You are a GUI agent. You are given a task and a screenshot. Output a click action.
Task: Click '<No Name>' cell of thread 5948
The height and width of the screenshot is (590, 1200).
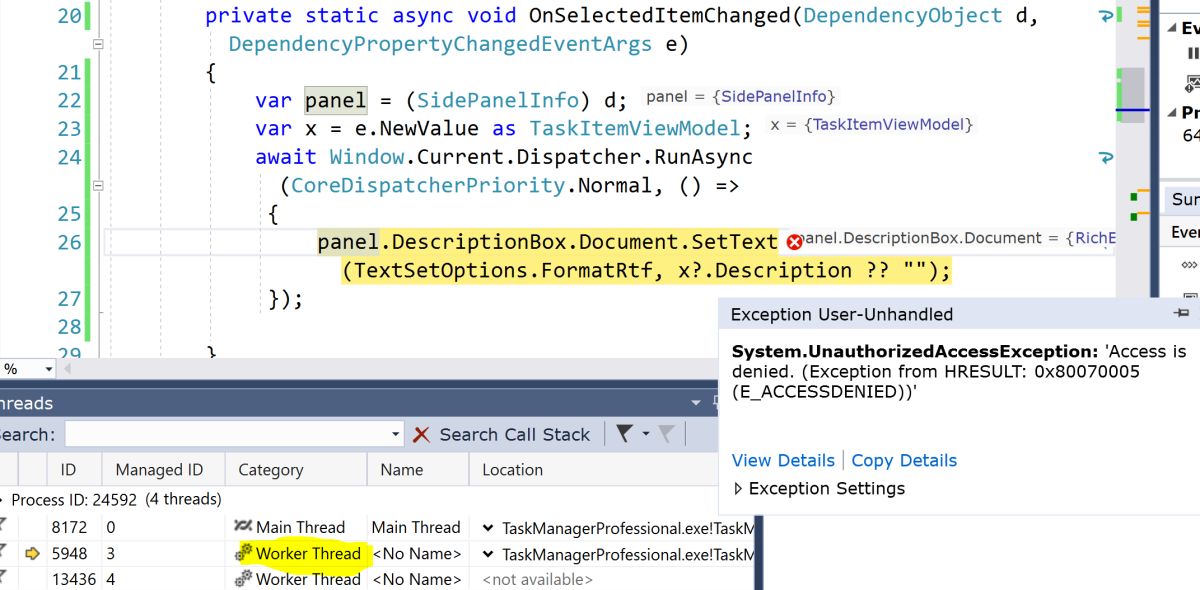pos(417,553)
